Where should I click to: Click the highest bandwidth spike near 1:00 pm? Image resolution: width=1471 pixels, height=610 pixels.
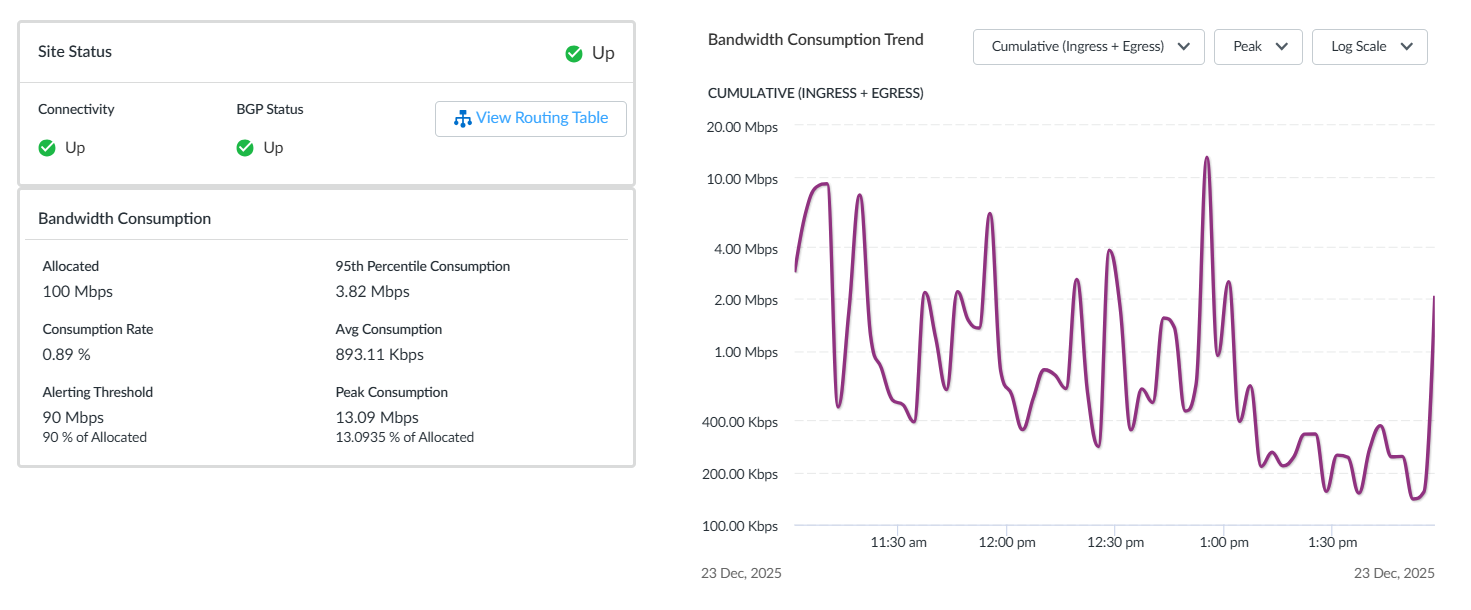(x=1207, y=158)
